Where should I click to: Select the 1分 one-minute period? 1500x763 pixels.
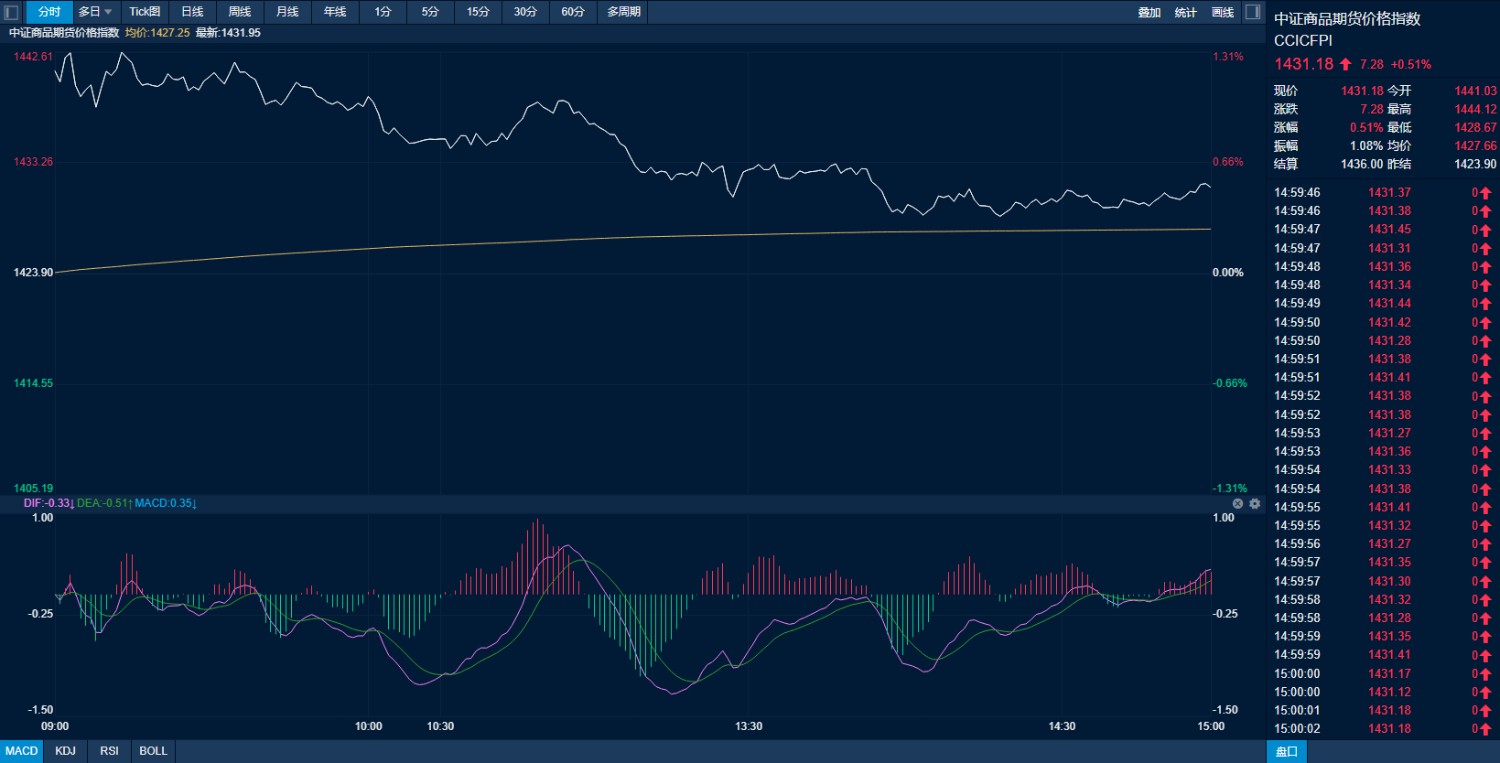pyautogui.click(x=383, y=12)
